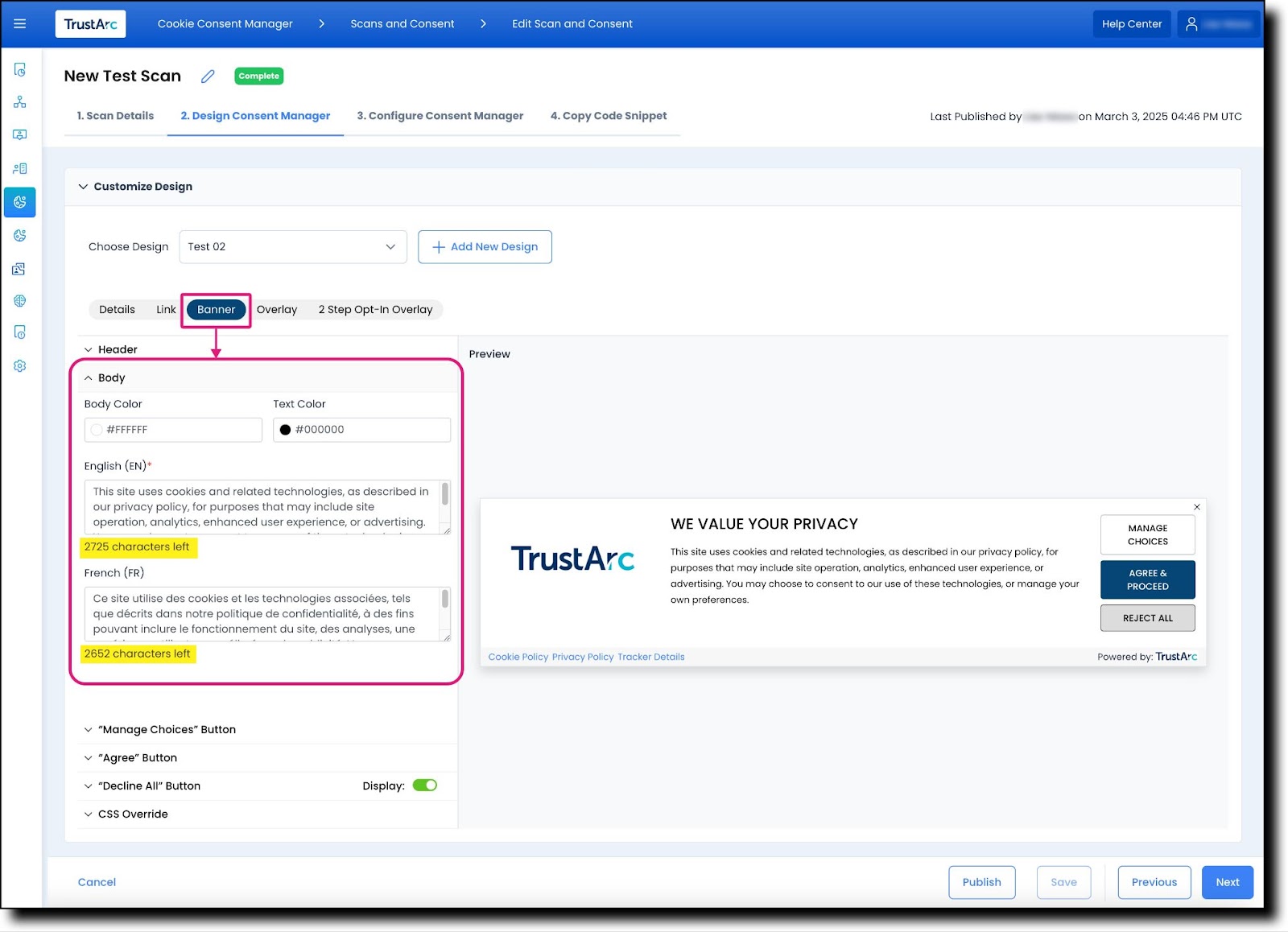The image size is (1288, 932).
Task: Open the hamburger menu in the top-left corner
Action: pyautogui.click(x=19, y=23)
